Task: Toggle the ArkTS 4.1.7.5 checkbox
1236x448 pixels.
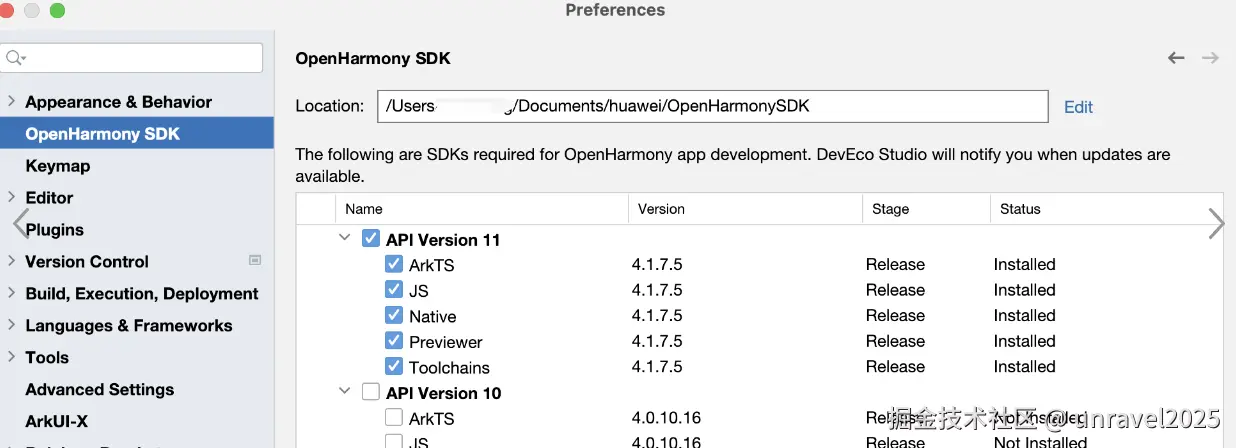Action: point(394,265)
